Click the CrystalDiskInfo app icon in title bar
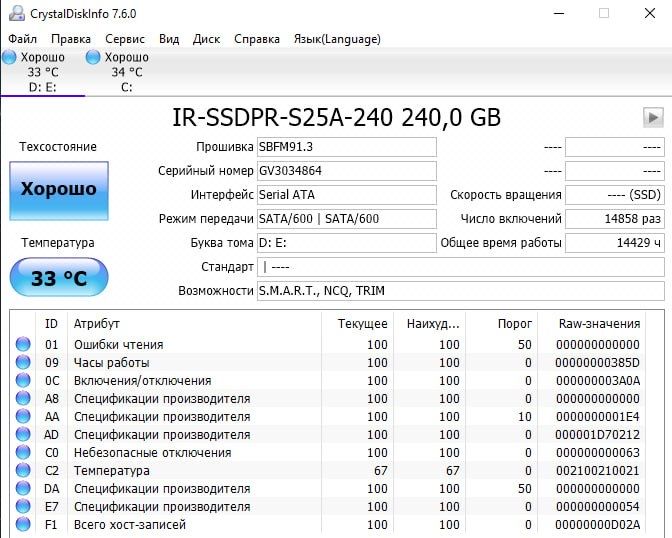This screenshot has width=672, height=538. point(17,13)
